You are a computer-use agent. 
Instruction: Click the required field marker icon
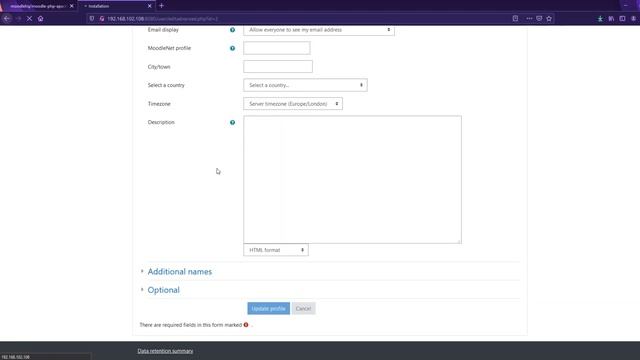click(x=246, y=325)
